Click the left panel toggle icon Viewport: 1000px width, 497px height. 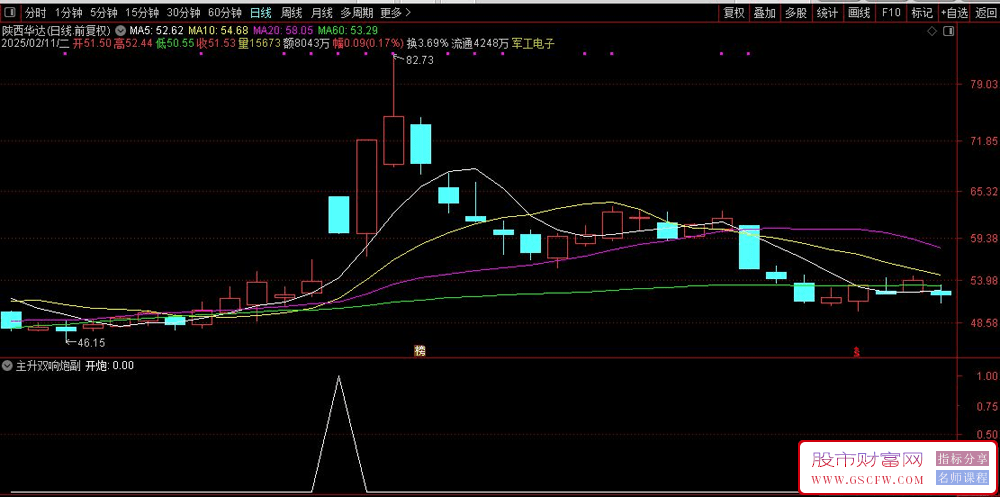(x=10, y=13)
